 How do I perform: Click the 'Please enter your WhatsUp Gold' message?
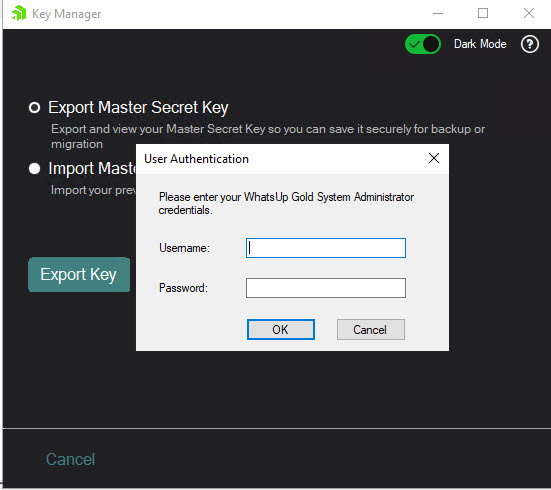pyautogui.click(x=286, y=203)
